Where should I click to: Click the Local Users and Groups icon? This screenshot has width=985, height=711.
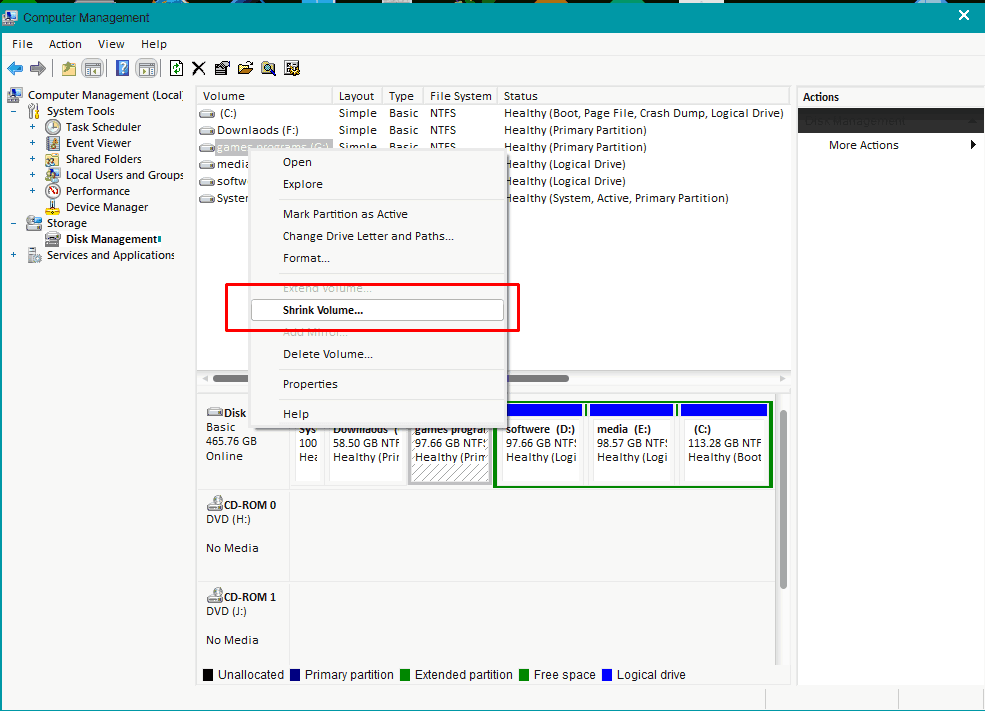(53, 175)
